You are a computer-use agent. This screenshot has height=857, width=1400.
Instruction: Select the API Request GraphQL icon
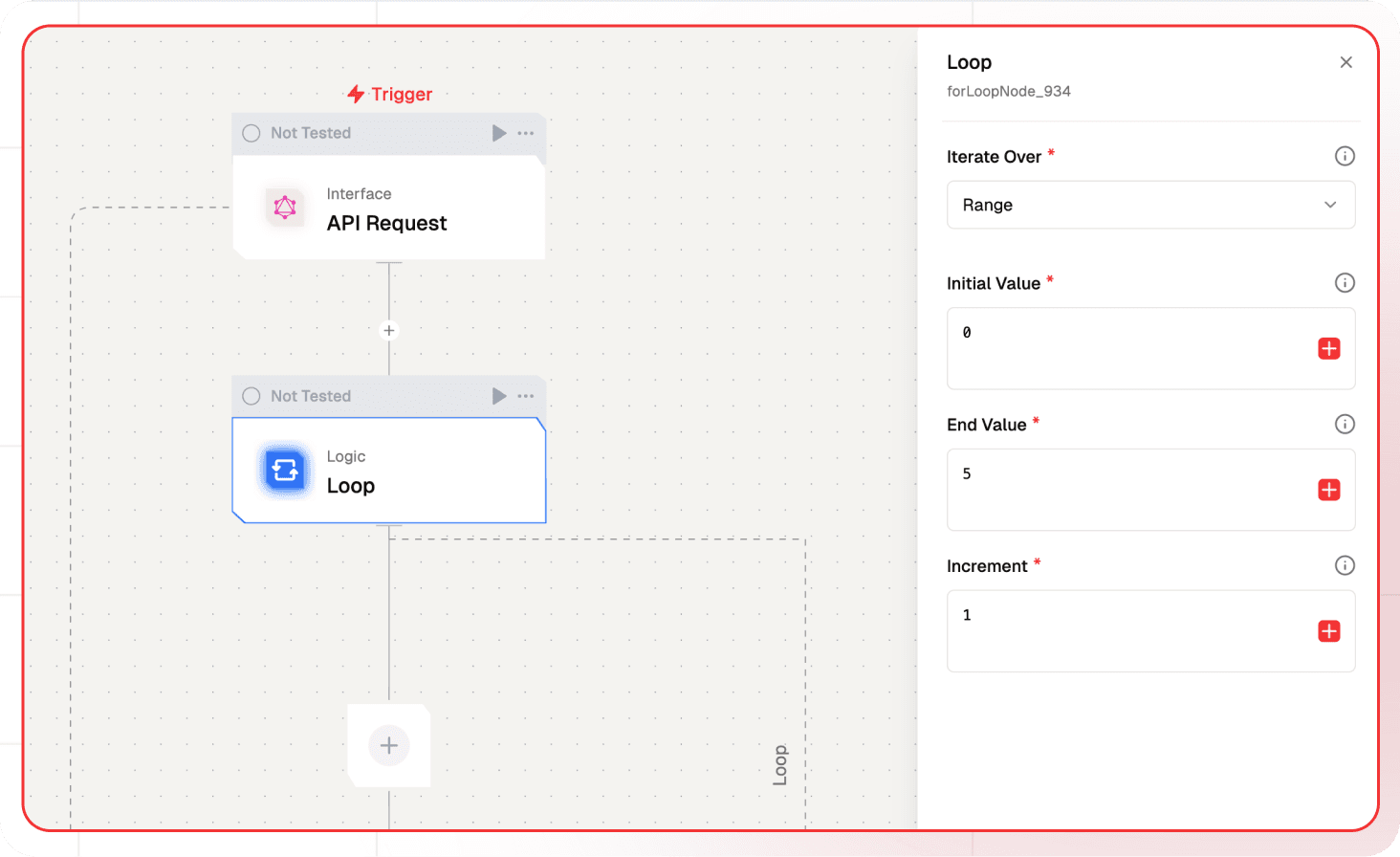coord(285,208)
